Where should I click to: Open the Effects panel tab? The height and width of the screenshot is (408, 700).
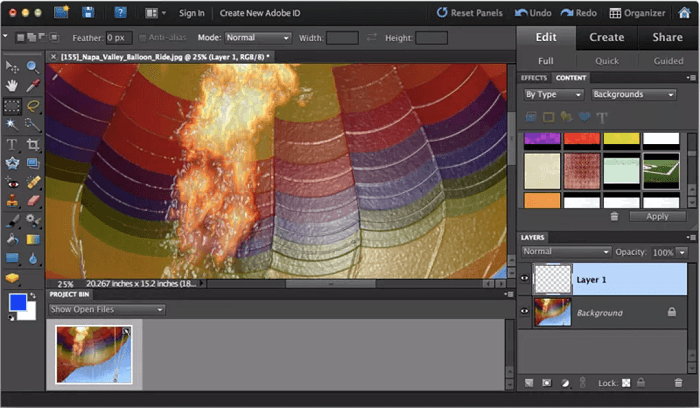534,78
